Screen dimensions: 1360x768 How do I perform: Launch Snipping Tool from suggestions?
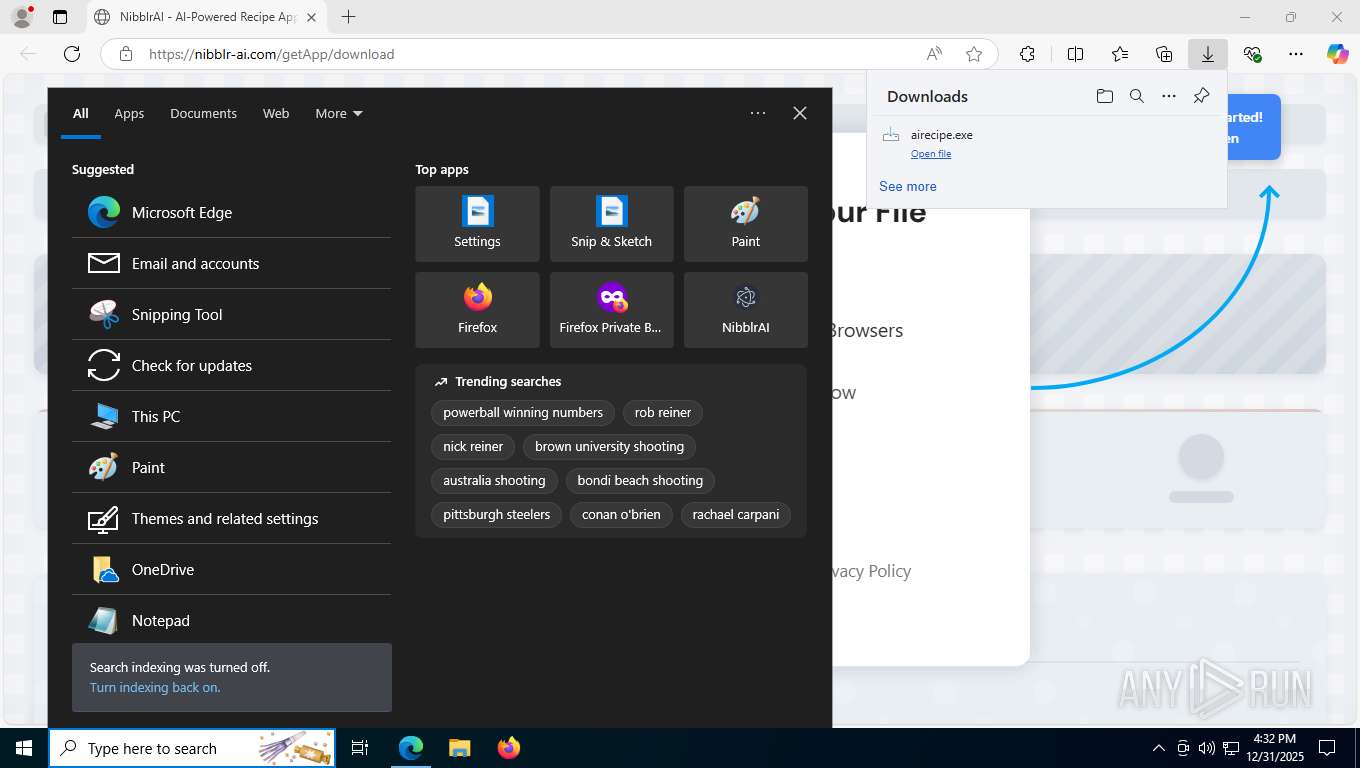[x=231, y=314]
